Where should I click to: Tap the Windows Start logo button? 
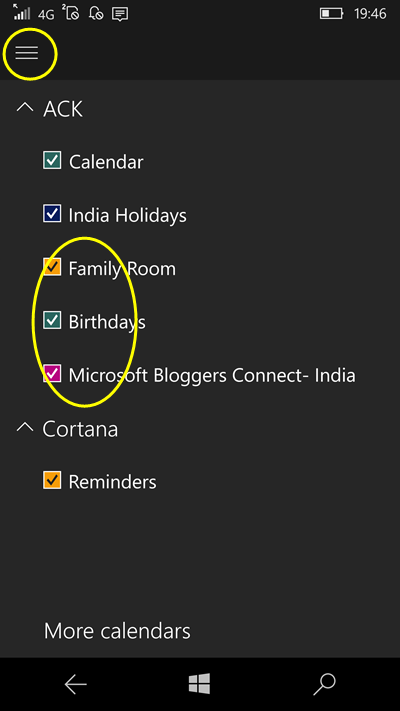[x=200, y=683]
